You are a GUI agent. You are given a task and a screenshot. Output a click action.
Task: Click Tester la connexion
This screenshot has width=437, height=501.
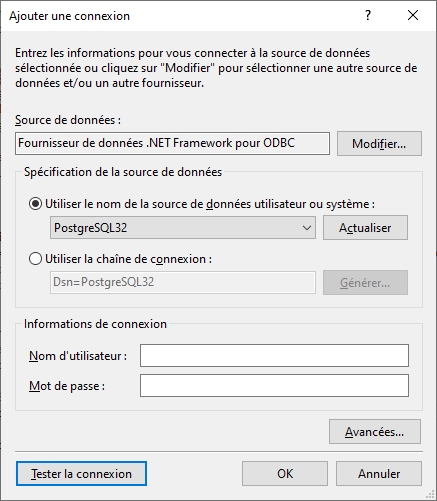[81, 474]
